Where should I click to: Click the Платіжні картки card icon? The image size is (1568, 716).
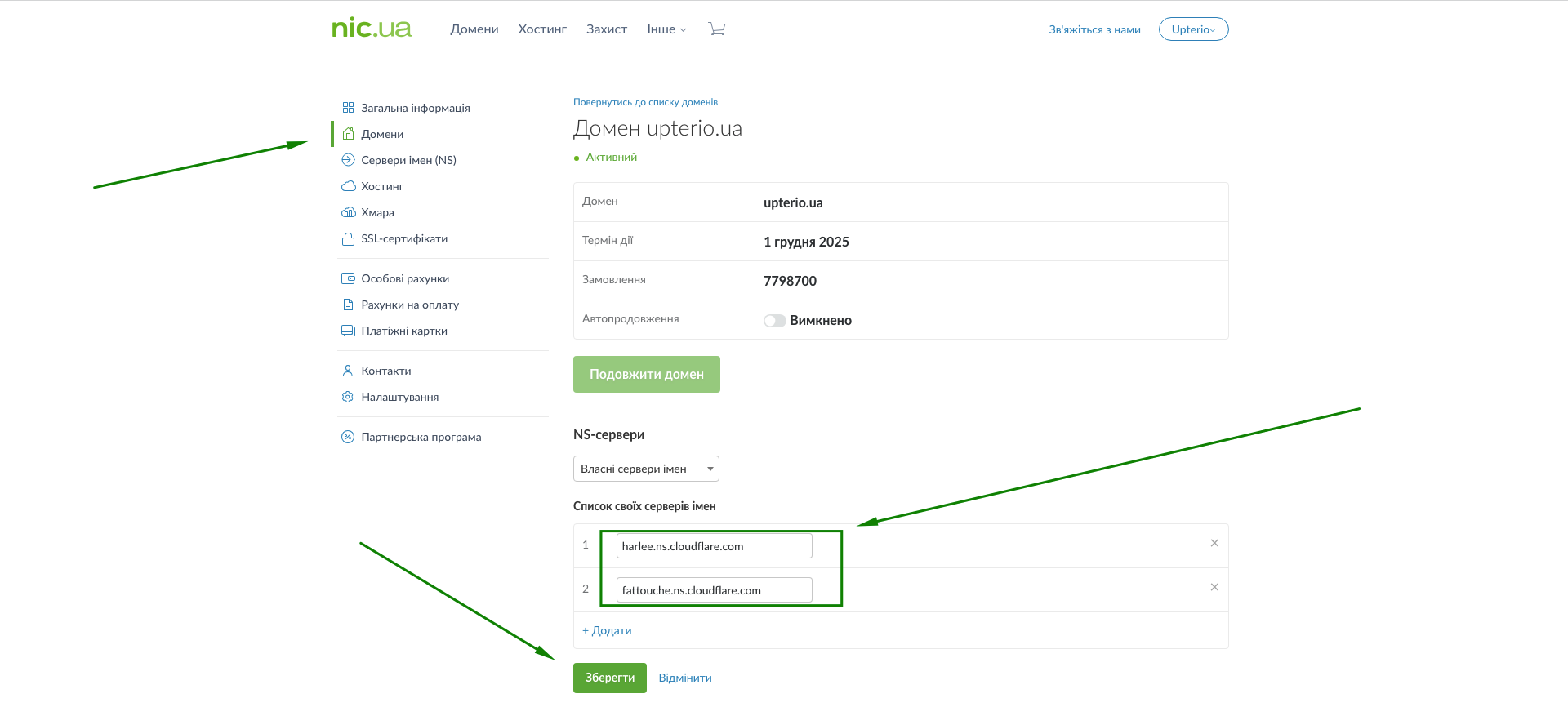[348, 331]
